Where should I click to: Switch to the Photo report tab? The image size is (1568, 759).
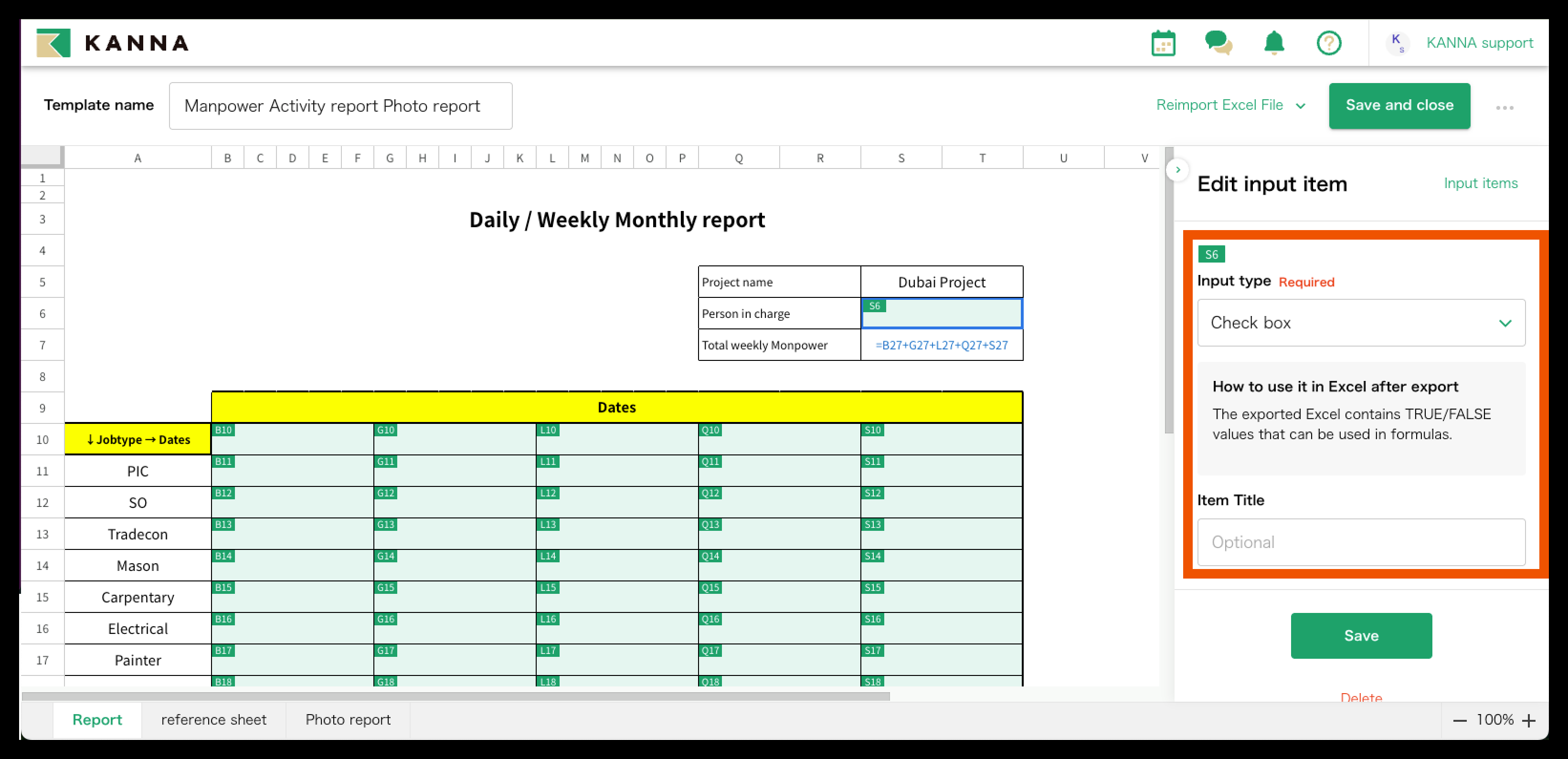tap(348, 719)
